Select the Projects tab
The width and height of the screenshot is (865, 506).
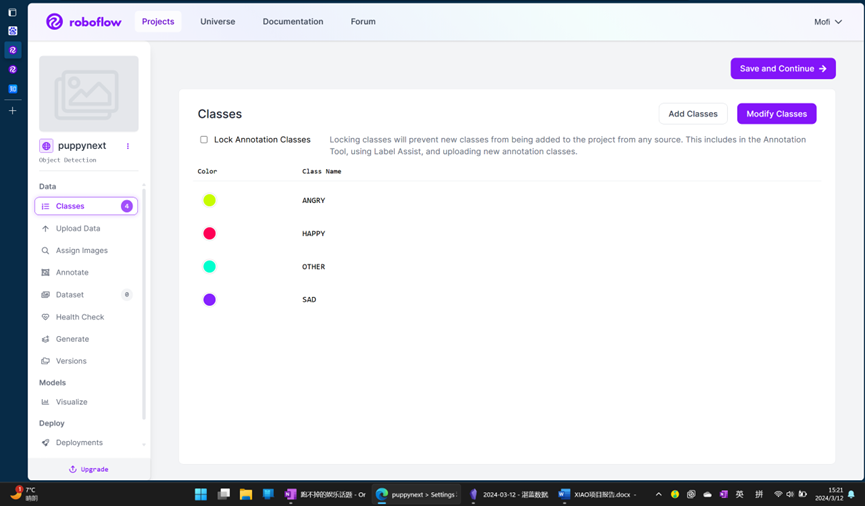(158, 22)
